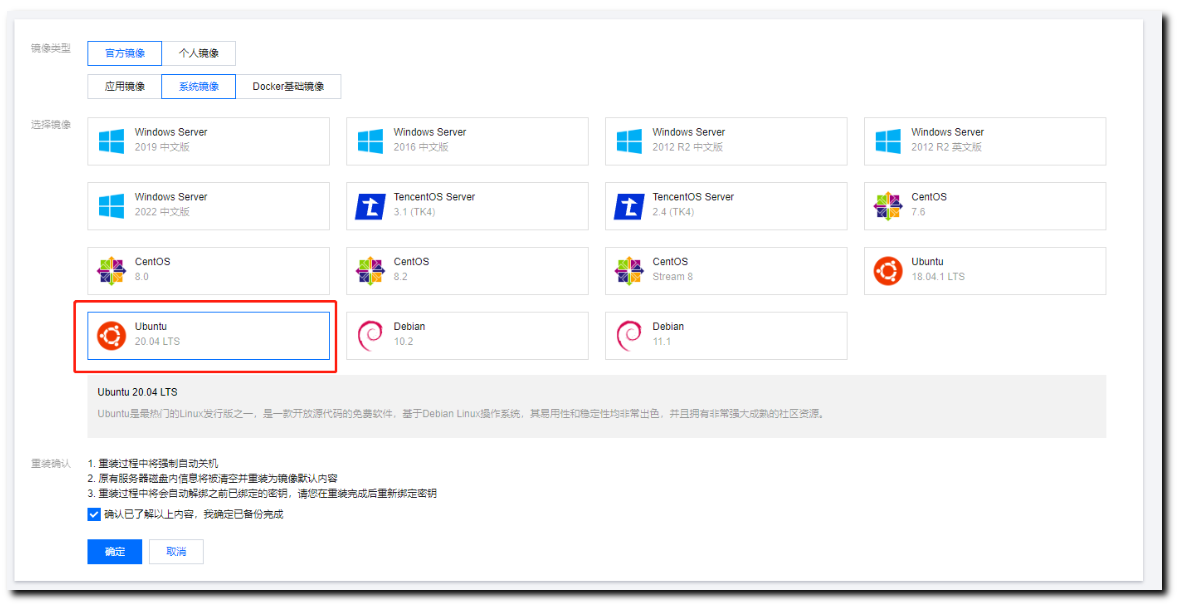Image resolution: width=1180 pixels, height=604 pixels.
Task: Switch to the 个人镜像 tab
Action: coord(199,53)
